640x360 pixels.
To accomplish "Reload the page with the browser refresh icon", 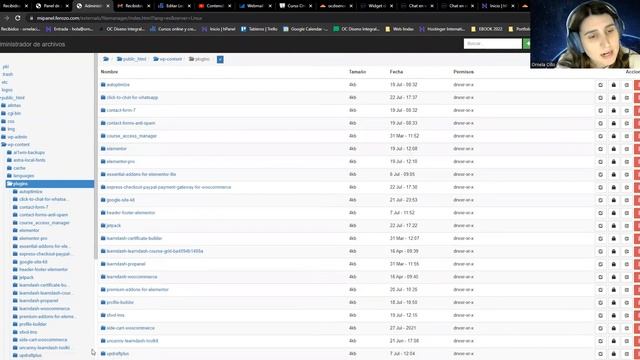I will [18, 18].
